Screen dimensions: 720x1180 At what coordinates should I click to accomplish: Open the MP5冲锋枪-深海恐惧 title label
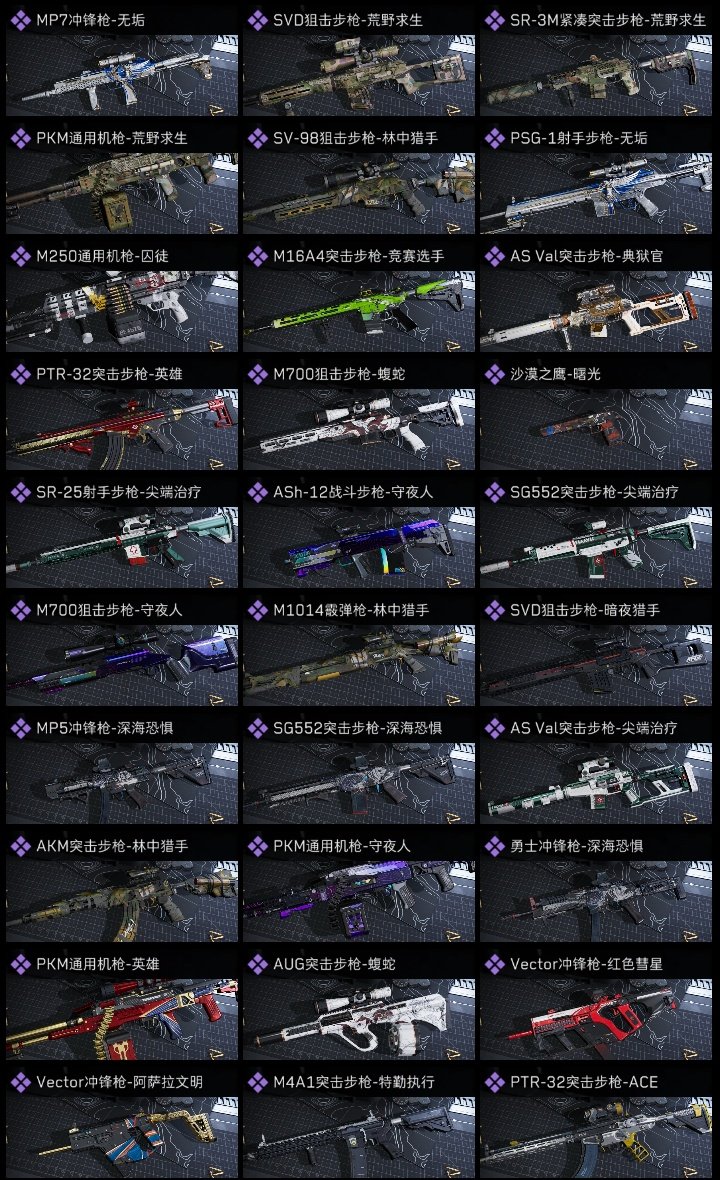click(105, 728)
